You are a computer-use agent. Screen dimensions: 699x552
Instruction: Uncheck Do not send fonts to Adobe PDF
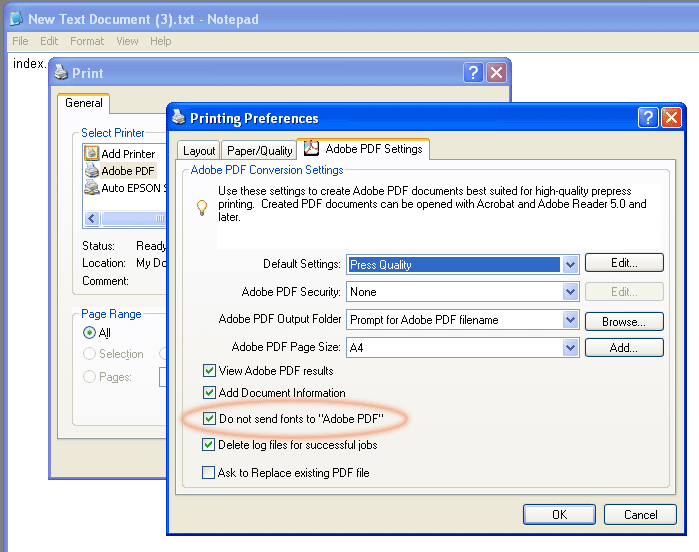pyautogui.click(x=209, y=418)
